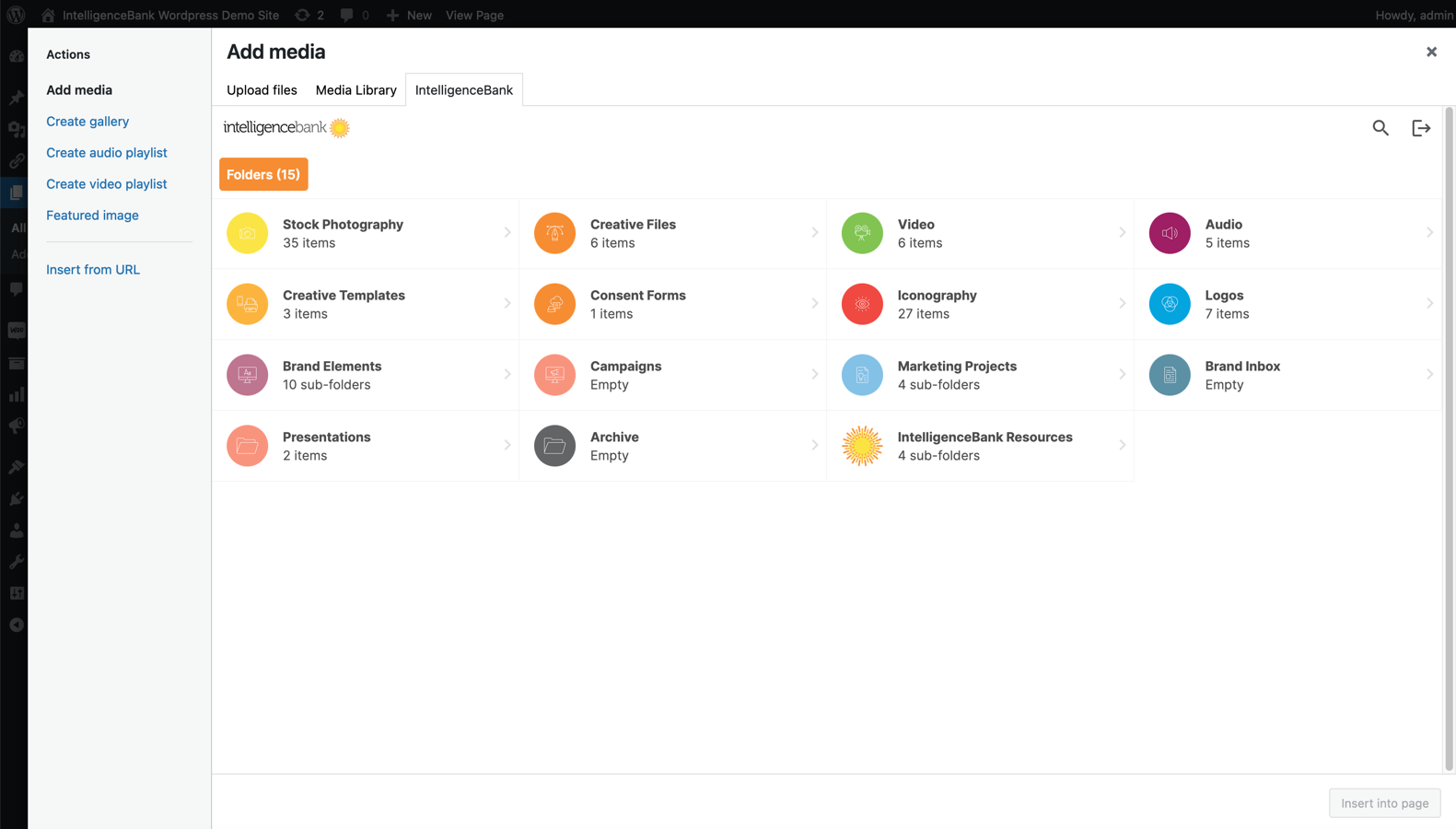Open the Create video playlist link
The height and width of the screenshot is (829, 1456).
pos(107,184)
